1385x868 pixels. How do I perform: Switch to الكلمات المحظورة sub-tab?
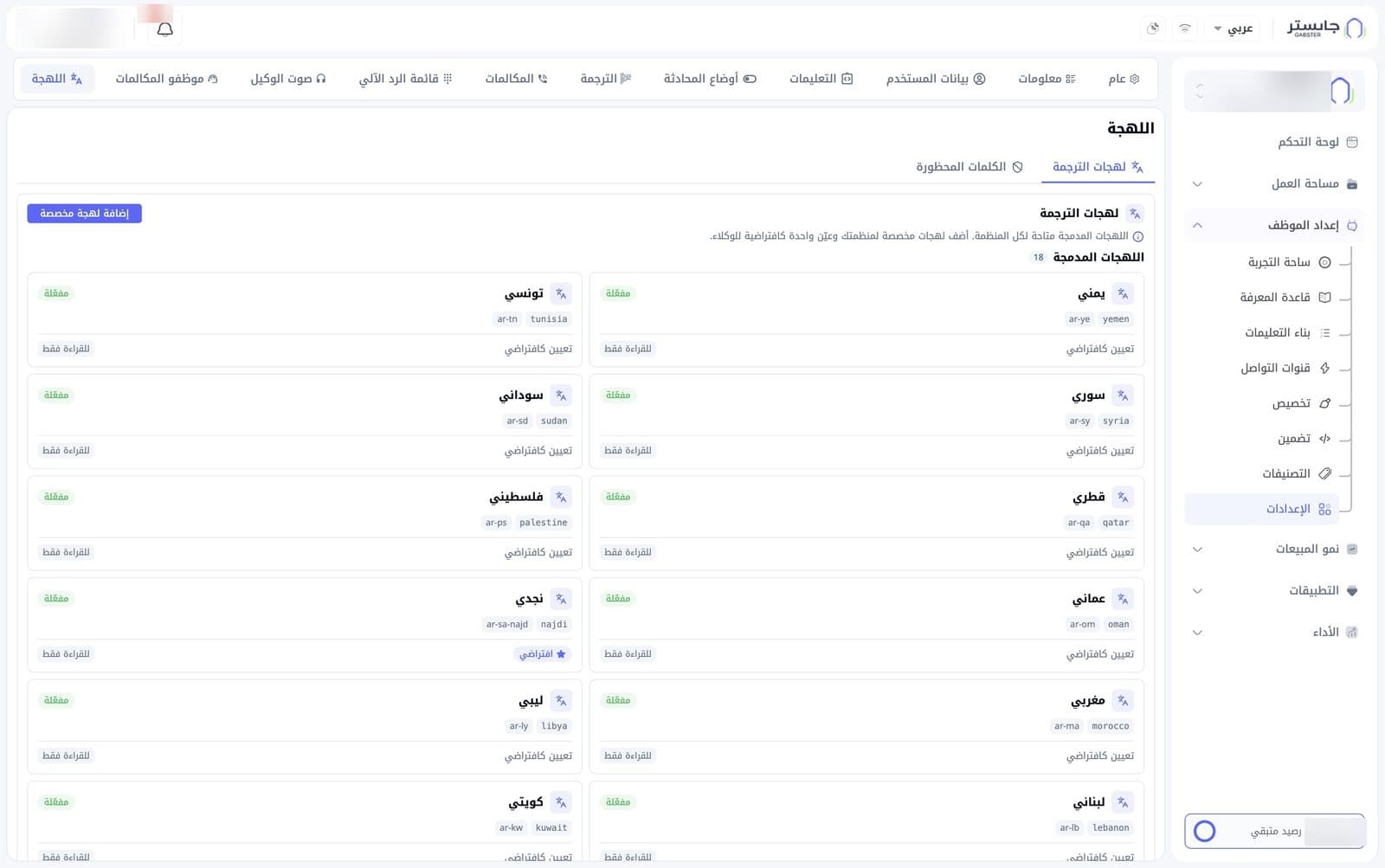969,166
